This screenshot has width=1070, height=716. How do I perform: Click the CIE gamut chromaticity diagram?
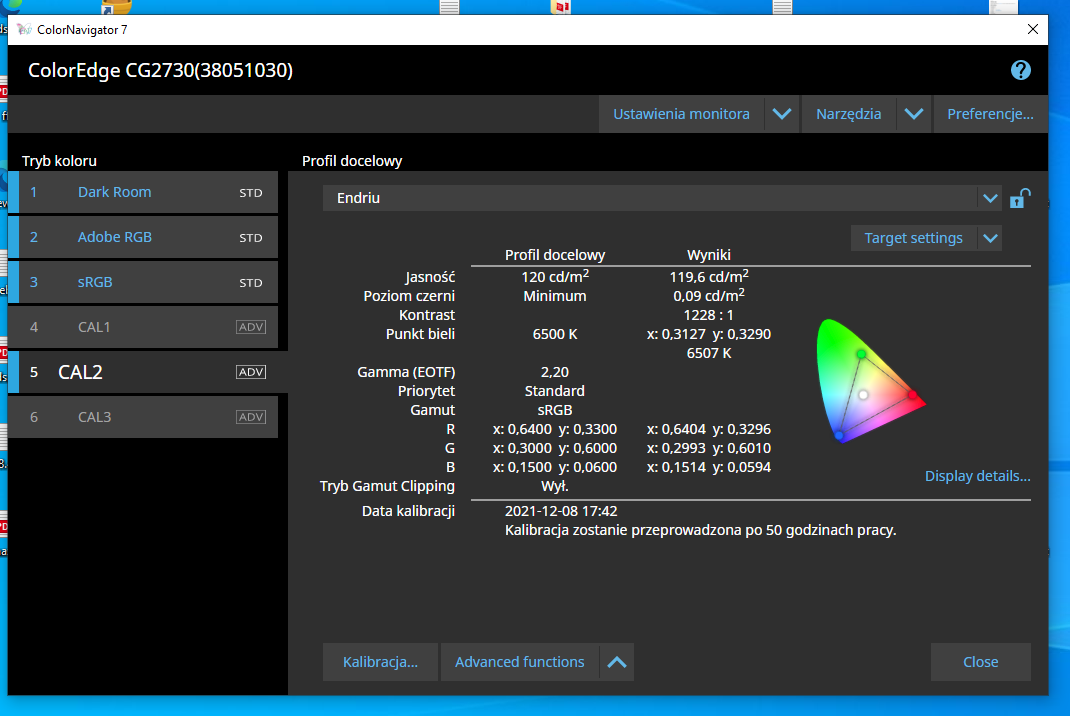(868, 381)
